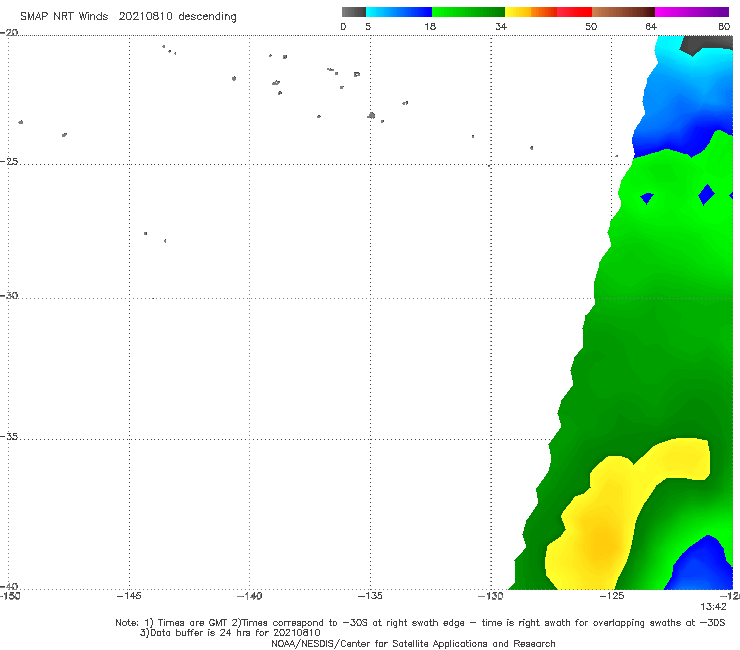Click the green segment of the color bar
Screen dimensions: 740x650
click(x=468, y=12)
